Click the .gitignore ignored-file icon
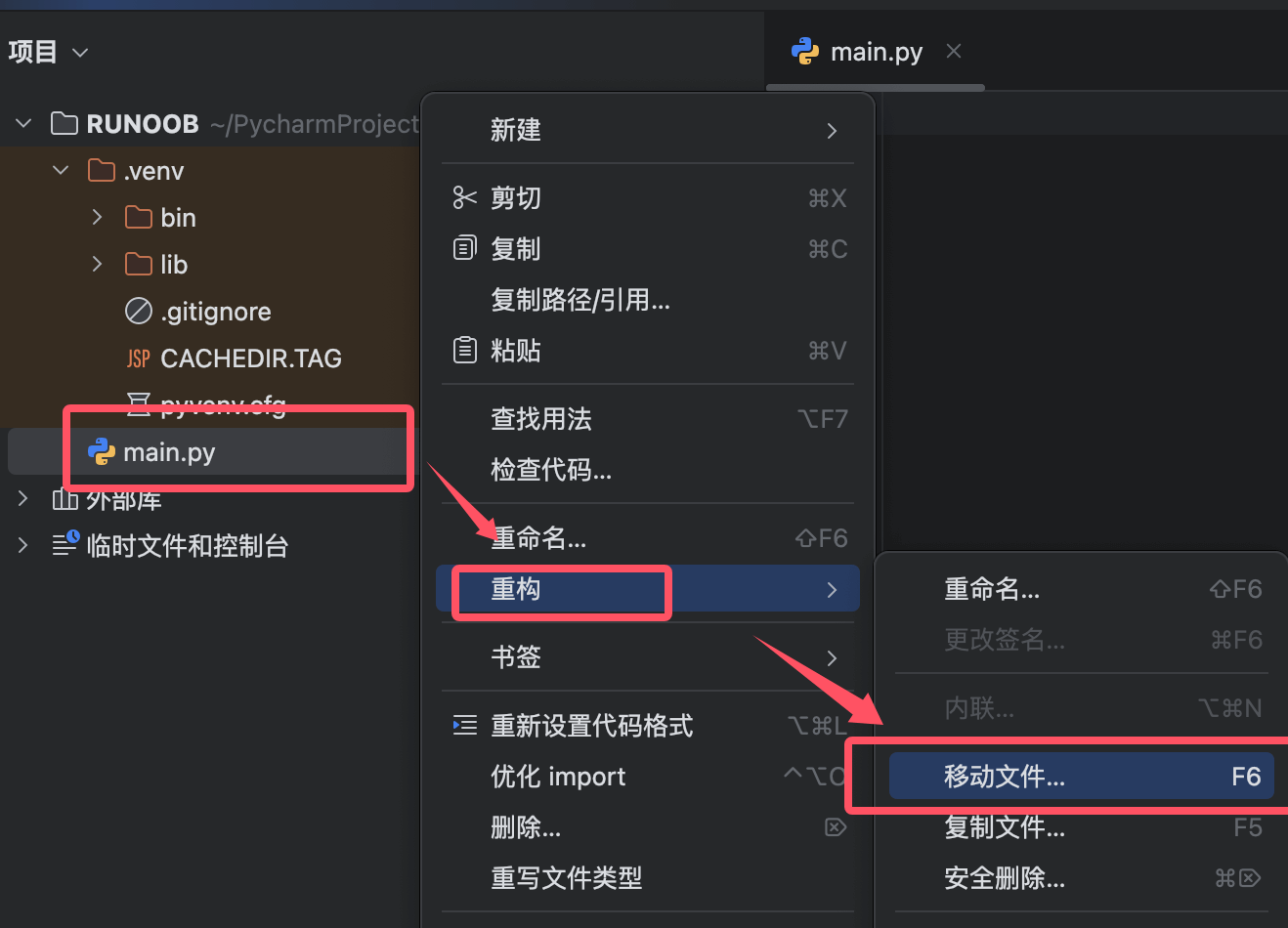 click(x=139, y=311)
